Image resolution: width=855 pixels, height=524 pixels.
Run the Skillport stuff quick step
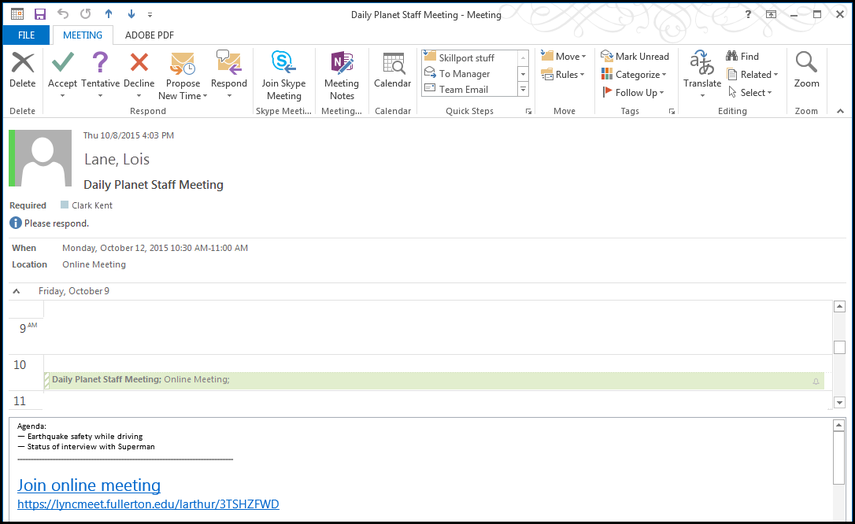click(469, 58)
